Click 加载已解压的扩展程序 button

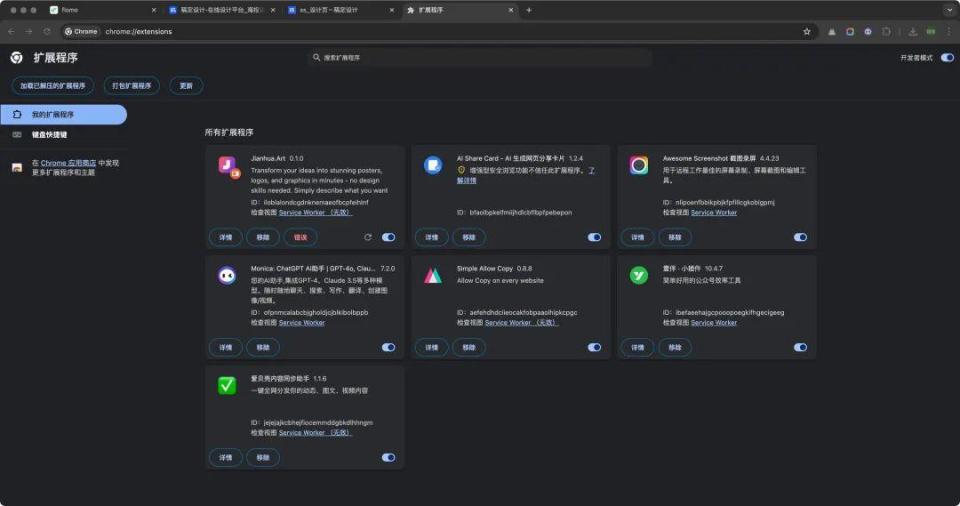(53, 86)
